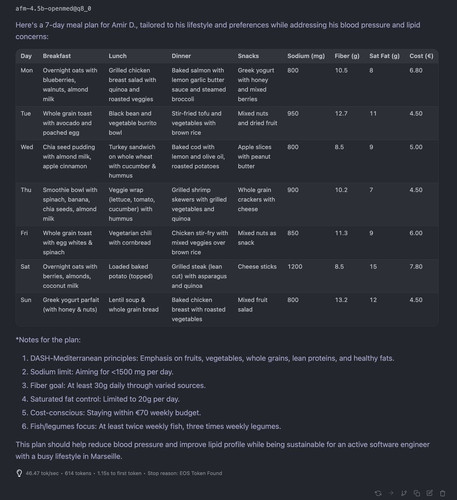The height and width of the screenshot is (500, 457).
Task: Select the Breakfast column header
Action: pos(57,56)
